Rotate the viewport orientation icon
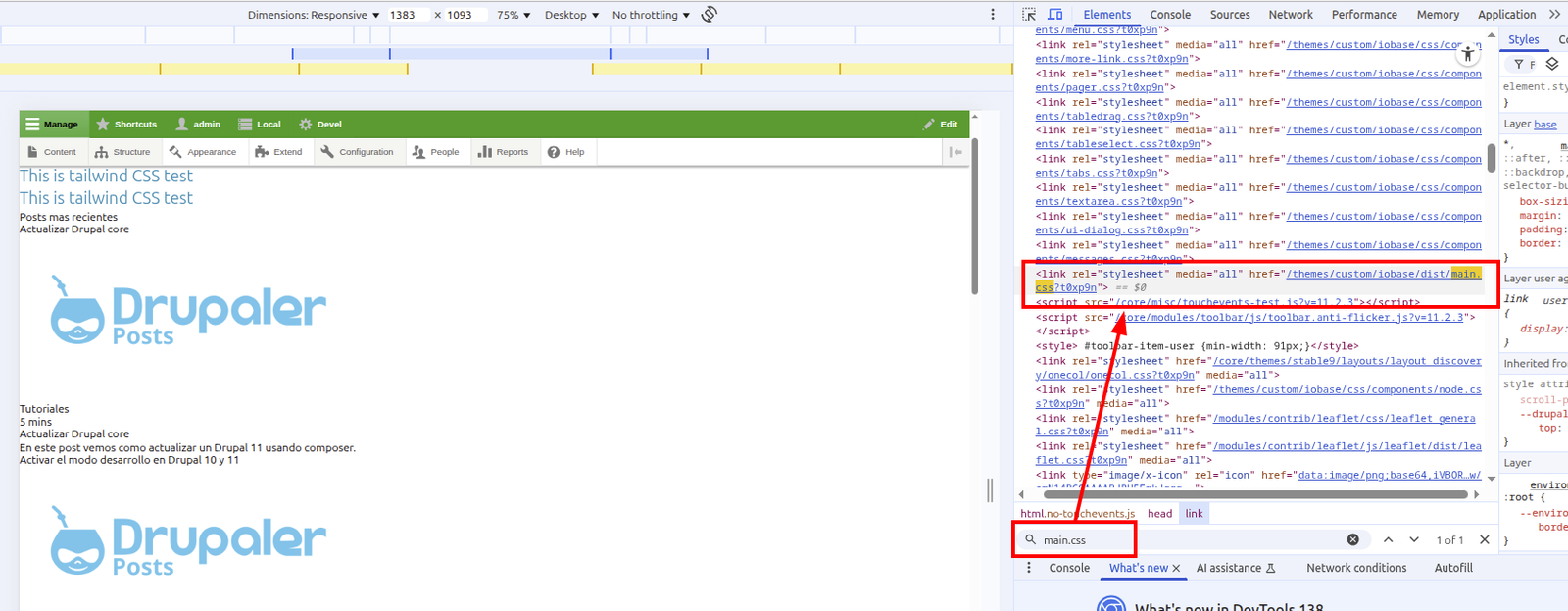Screen dimensions: 1568x611 tap(710, 14)
